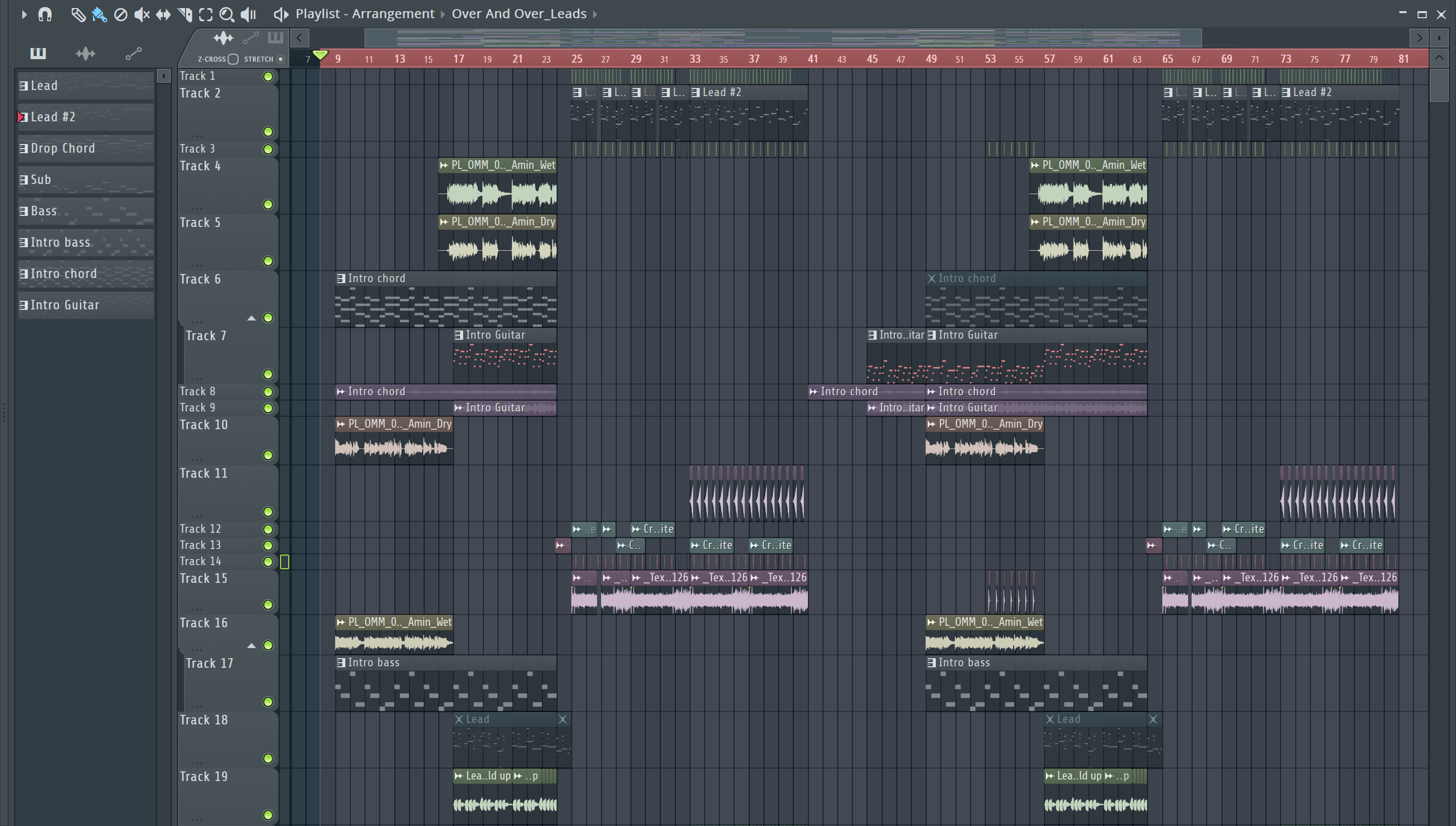Select Intro Guitar pattern in picker
This screenshot has width=1456, height=826.
pyautogui.click(x=85, y=305)
